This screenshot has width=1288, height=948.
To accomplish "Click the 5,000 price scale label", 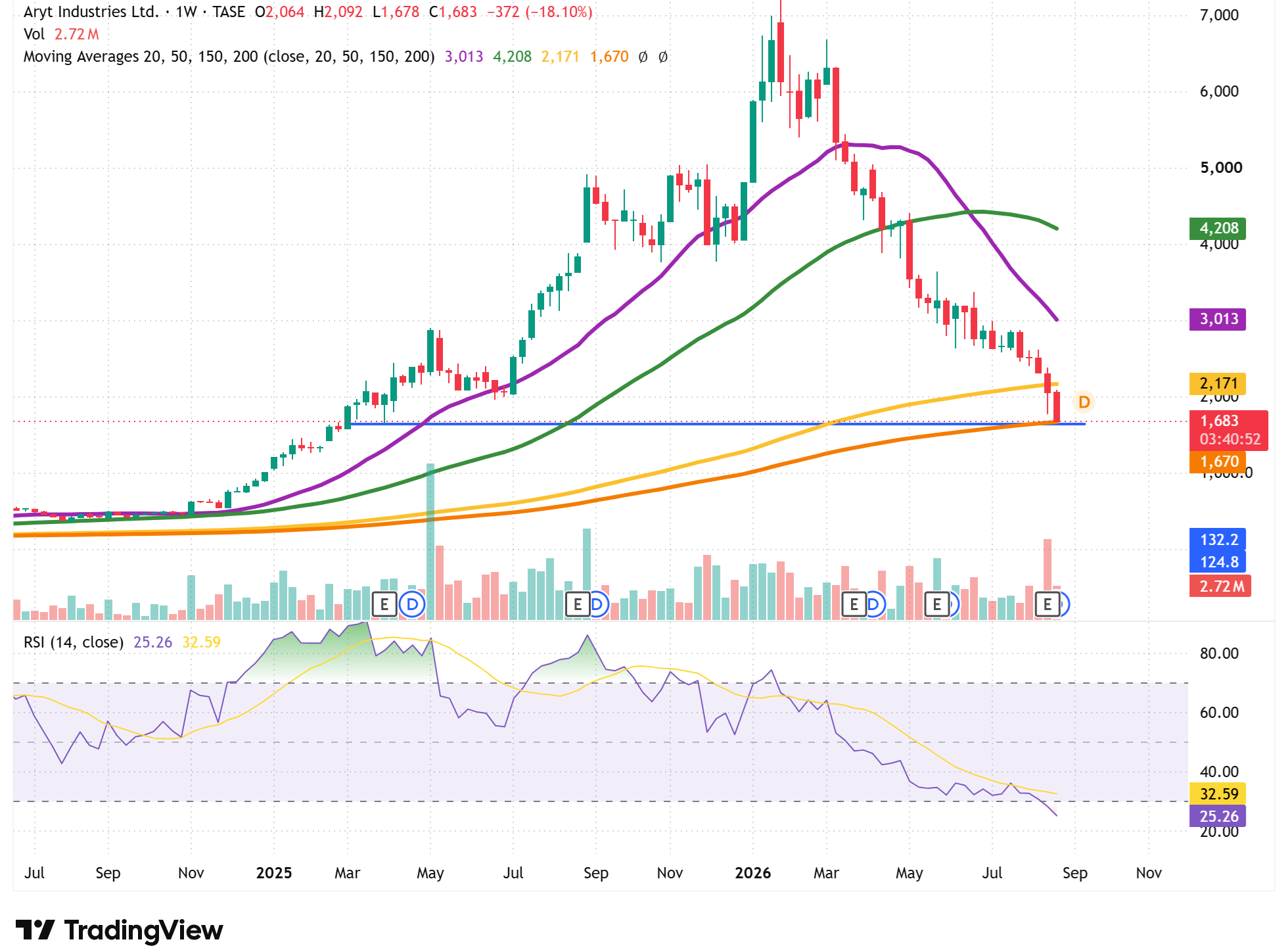I will pos(1221,168).
